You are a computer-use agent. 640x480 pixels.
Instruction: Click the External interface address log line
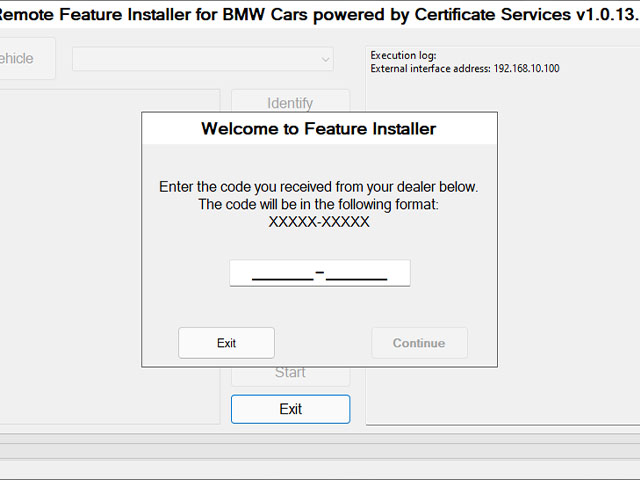(464, 68)
